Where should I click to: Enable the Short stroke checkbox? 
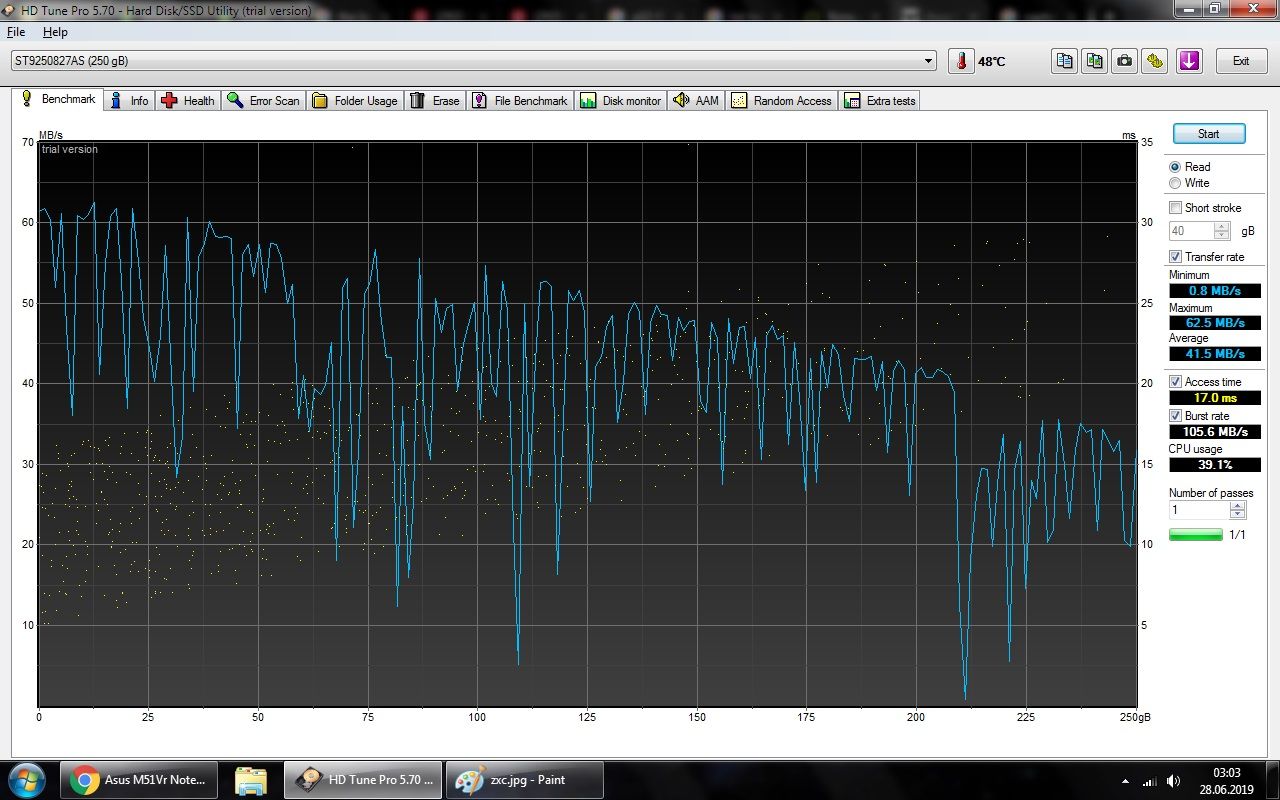(x=1176, y=208)
